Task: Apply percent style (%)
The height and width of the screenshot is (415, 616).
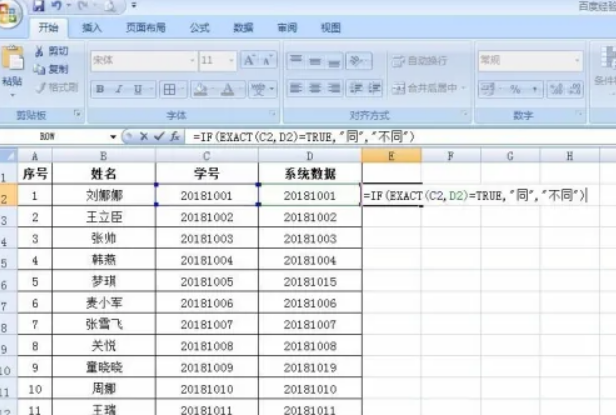Action: [x=515, y=89]
